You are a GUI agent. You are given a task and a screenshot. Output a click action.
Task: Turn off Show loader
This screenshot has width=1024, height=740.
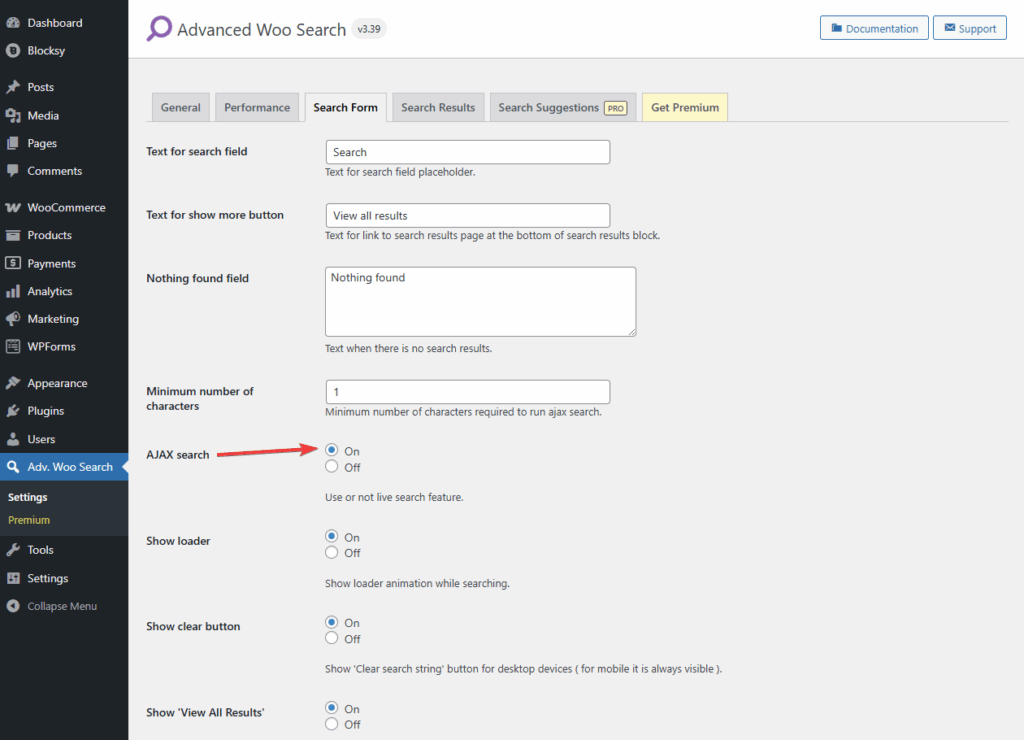pyautogui.click(x=331, y=552)
